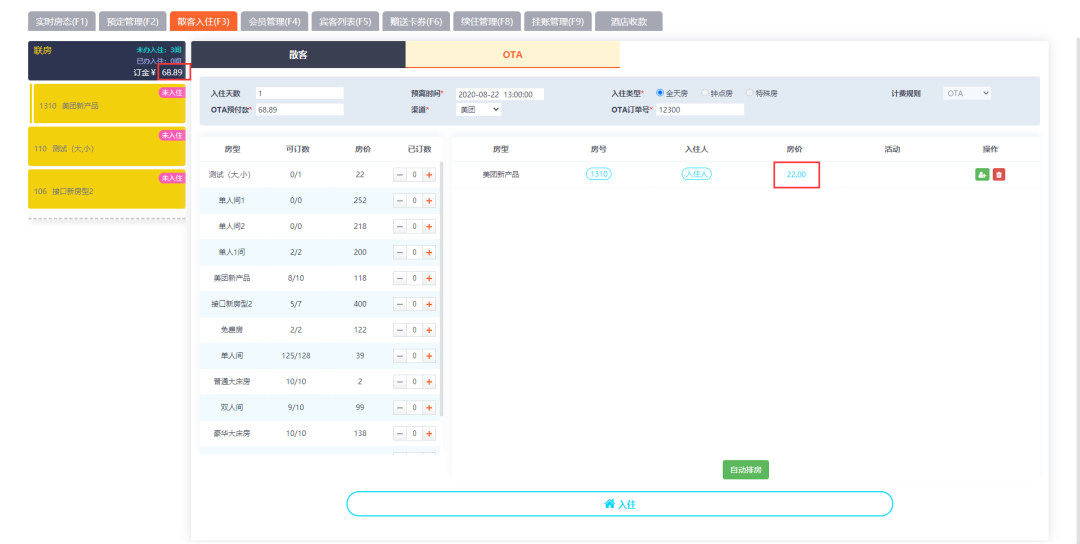Open 渠道 dropdown showing 美团
Screen dimensions: 1080x544
pyautogui.click(x=479, y=109)
